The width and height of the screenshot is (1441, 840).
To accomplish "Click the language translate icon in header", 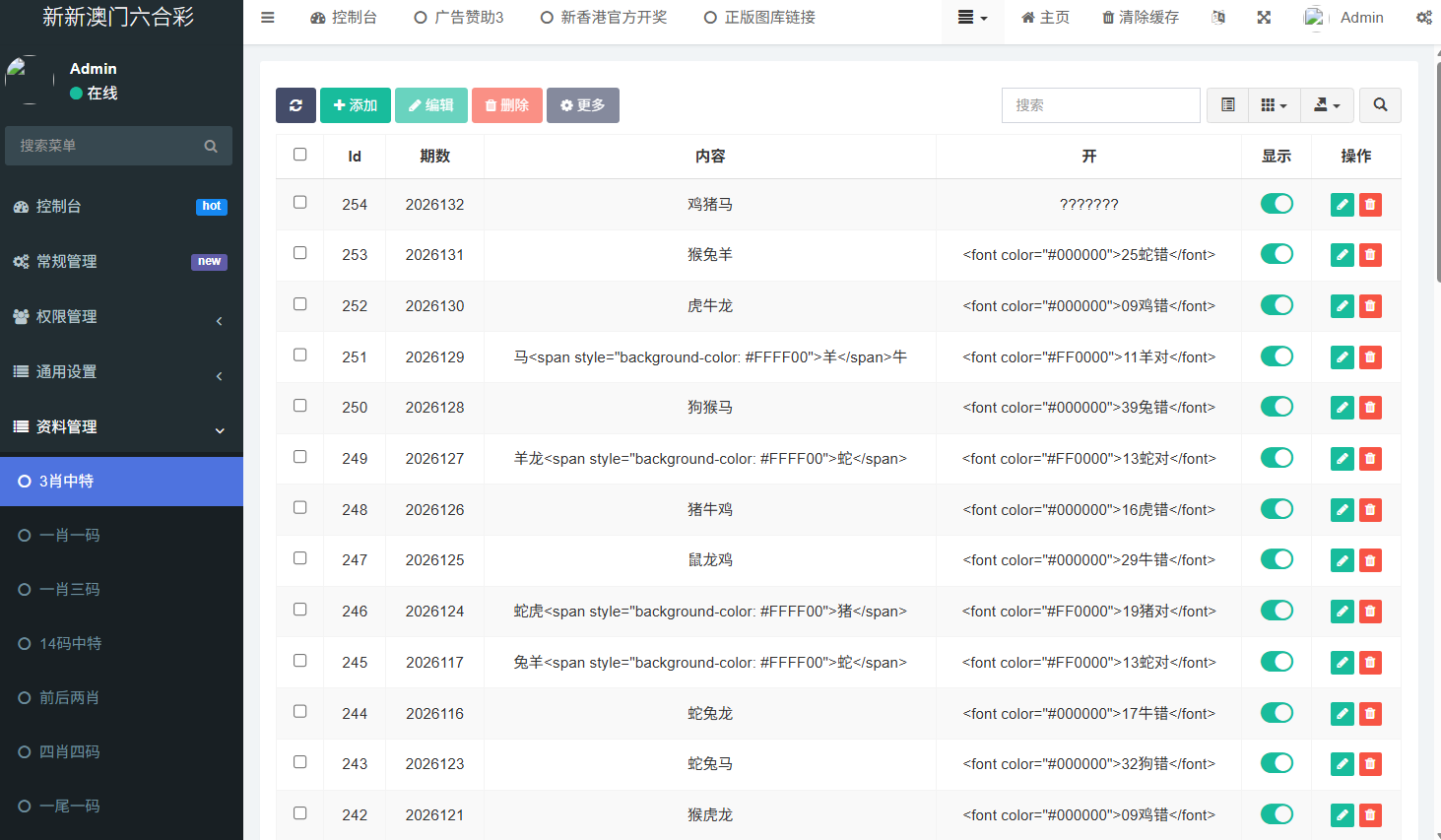I will [1218, 18].
